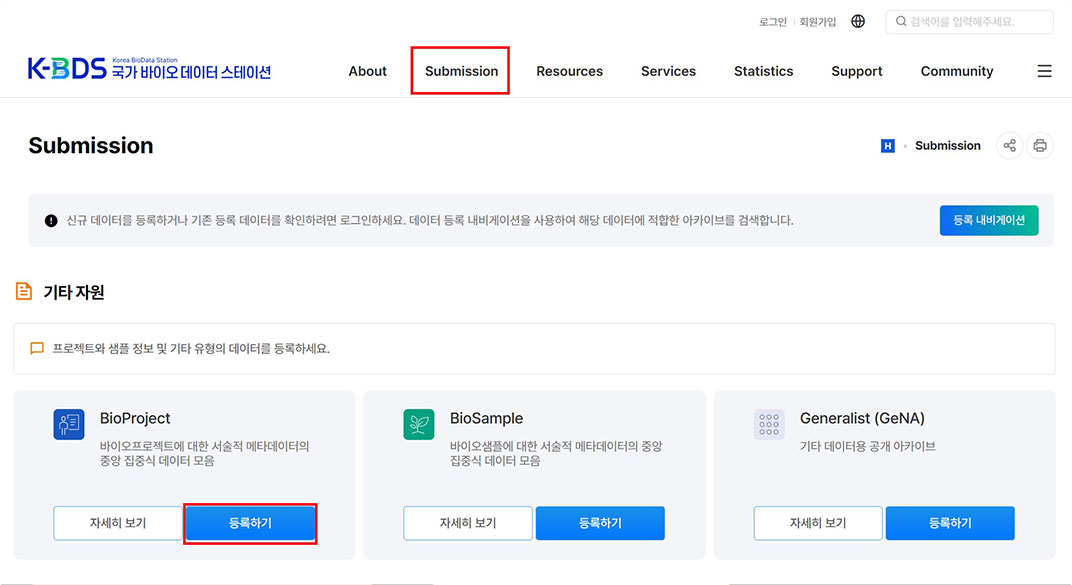This screenshot has width=1072, height=585.
Task: Click the share icon near breadcrumb
Action: [1009, 145]
